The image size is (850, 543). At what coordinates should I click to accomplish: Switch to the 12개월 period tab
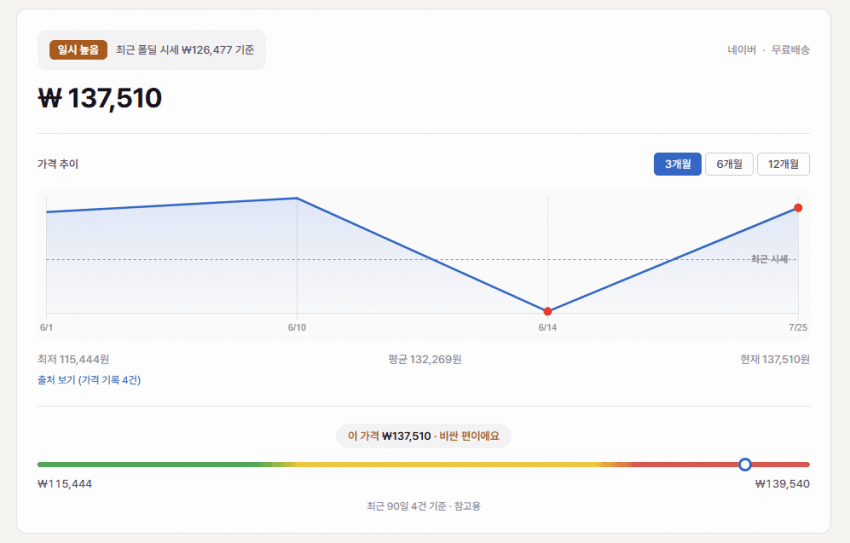tap(783, 164)
